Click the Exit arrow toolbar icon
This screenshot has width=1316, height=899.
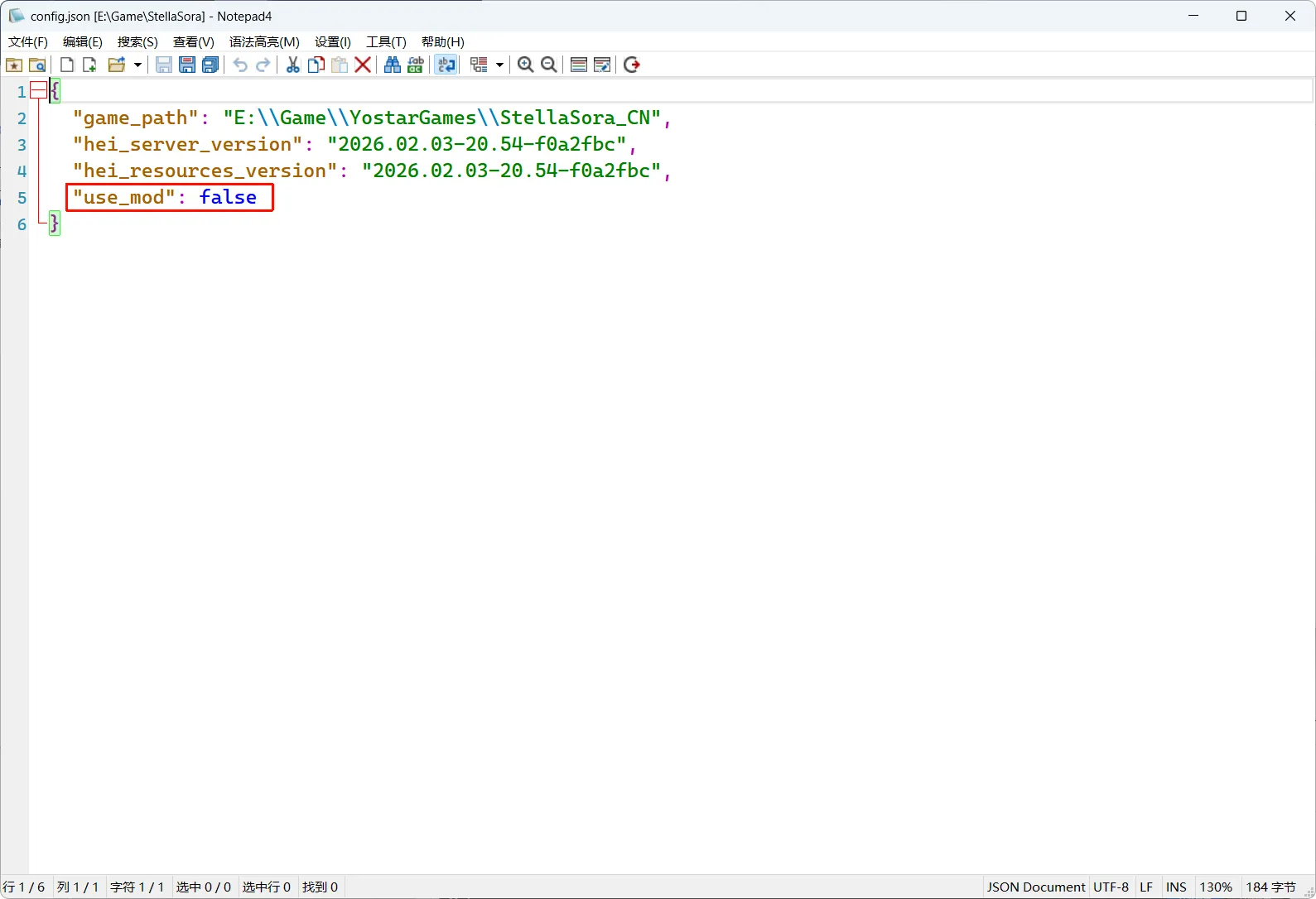(x=632, y=65)
